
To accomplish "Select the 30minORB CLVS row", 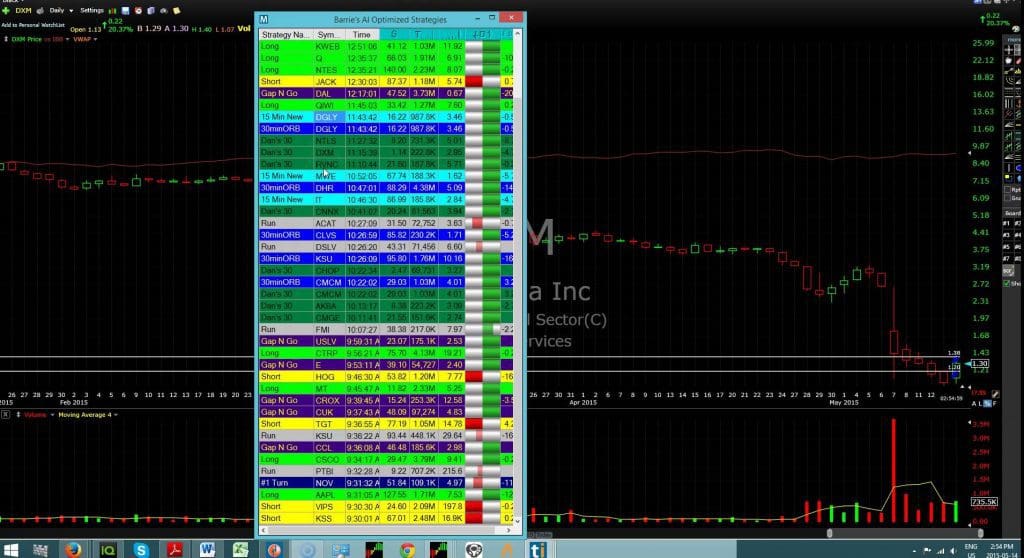I will coord(386,235).
